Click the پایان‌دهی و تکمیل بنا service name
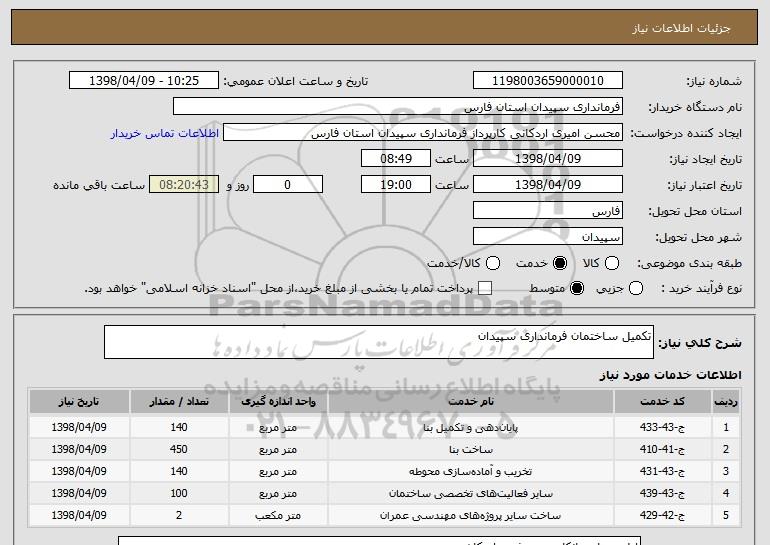770x545 pixels. (x=470, y=428)
